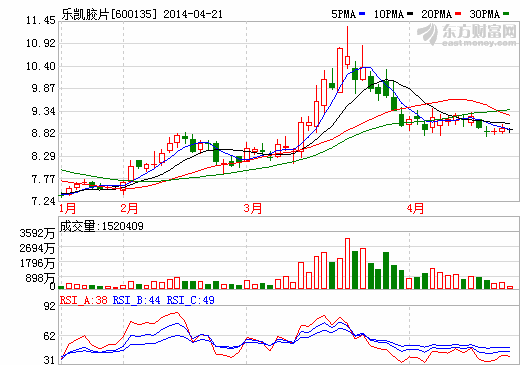
Task: Click the 7.77 price axis label
Action: point(43,179)
